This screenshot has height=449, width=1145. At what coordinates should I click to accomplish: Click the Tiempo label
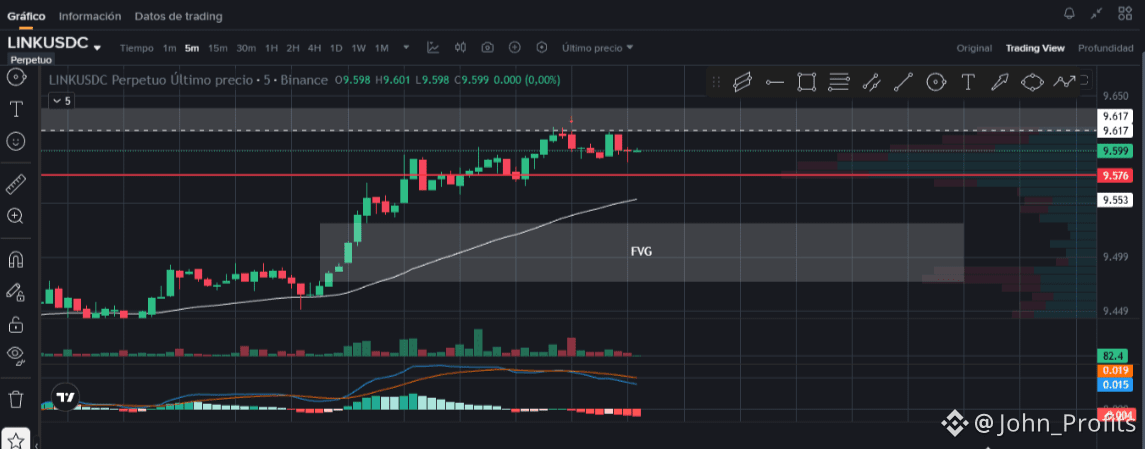pyautogui.click(x=137, y=48)
